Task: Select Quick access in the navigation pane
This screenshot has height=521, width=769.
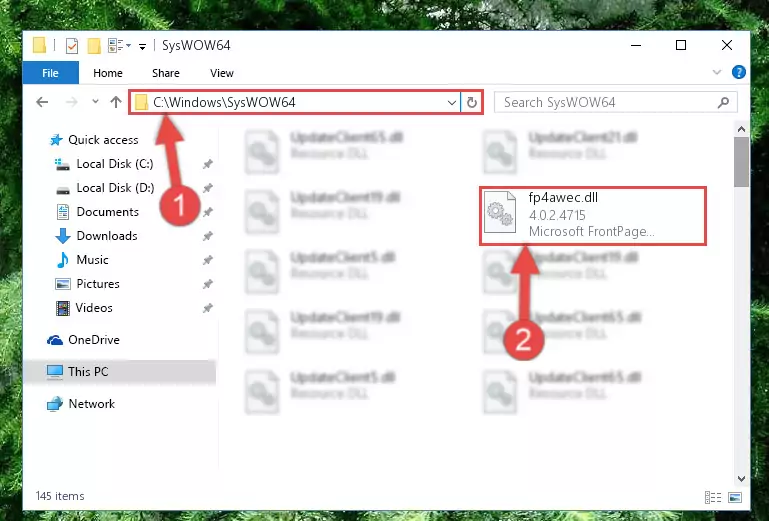Action: click(x=94, y=140)
